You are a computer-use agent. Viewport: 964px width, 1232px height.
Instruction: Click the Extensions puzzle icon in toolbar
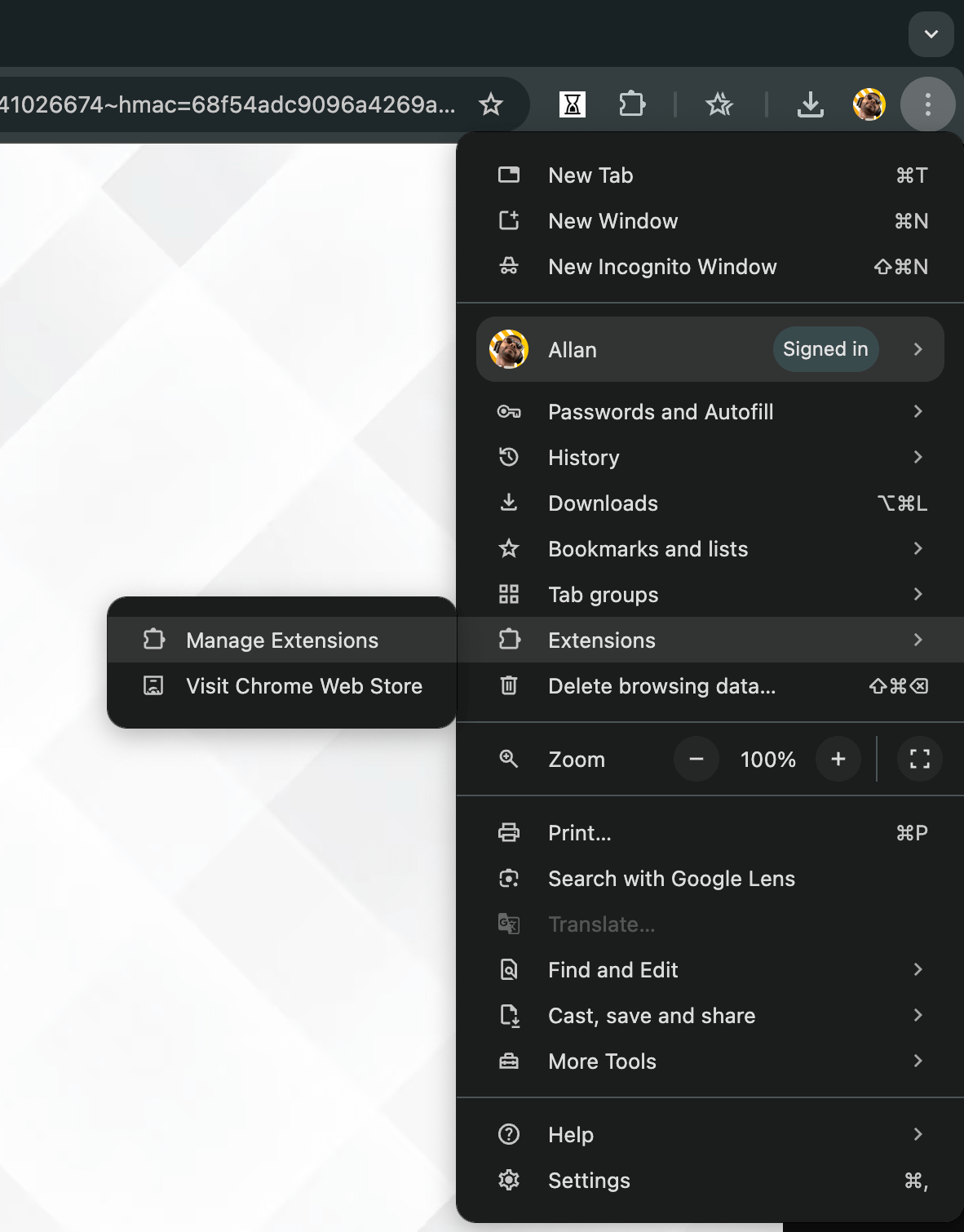tap(632, 104)
